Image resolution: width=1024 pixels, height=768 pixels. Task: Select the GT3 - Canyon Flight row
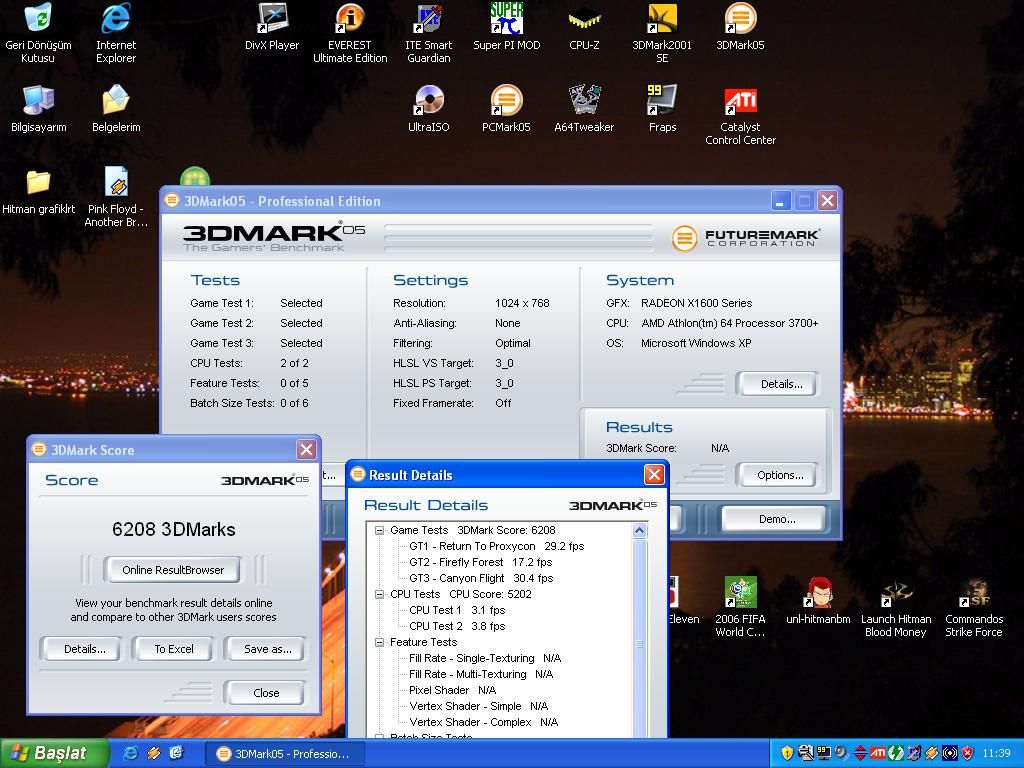pyautogui.click(x=481, y=578)
